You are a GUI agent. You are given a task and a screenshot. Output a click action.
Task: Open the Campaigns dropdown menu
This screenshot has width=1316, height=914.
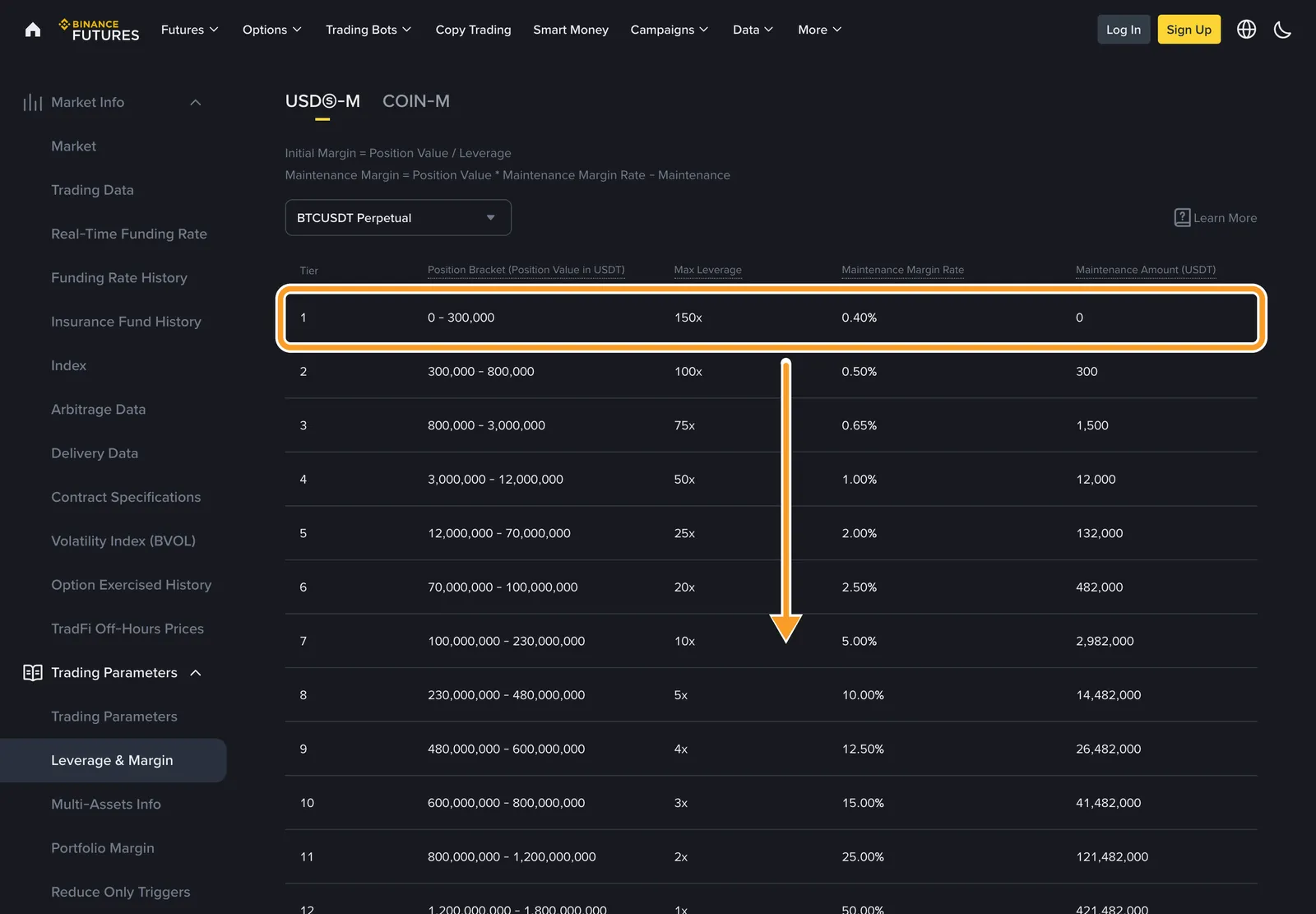(x=670, y=30)
